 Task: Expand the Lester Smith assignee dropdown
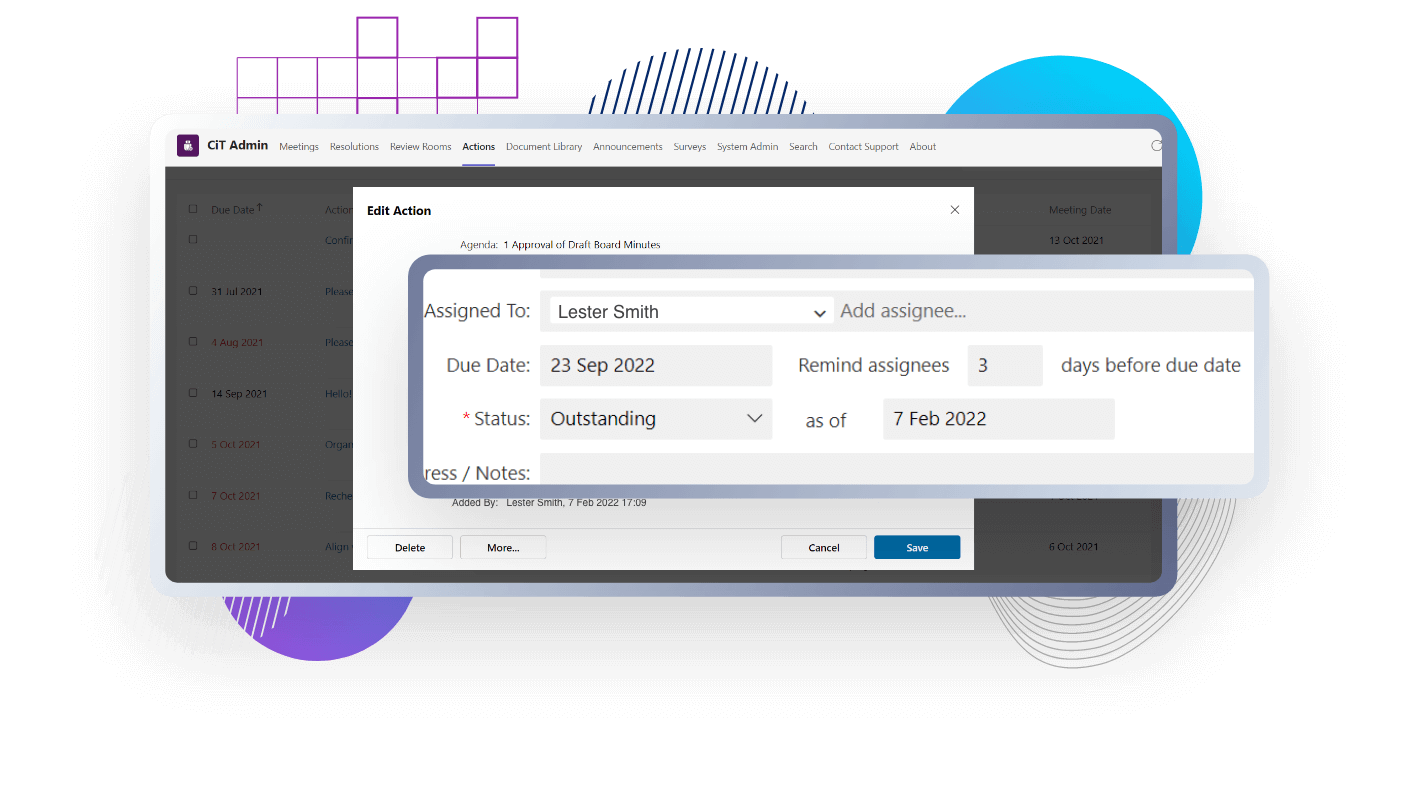tap(819, 312)
